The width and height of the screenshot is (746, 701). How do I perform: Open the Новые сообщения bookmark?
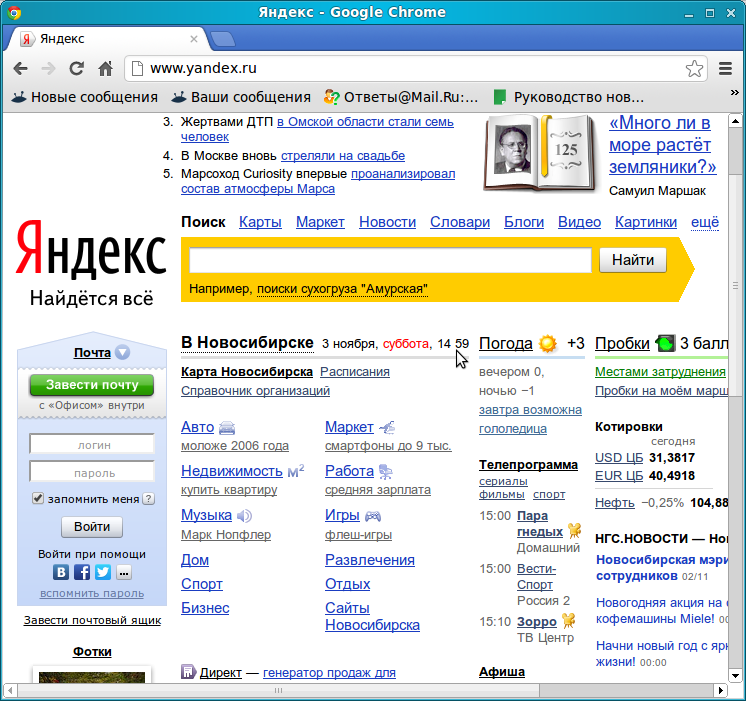pyautogui.click(x=85, y=97)
